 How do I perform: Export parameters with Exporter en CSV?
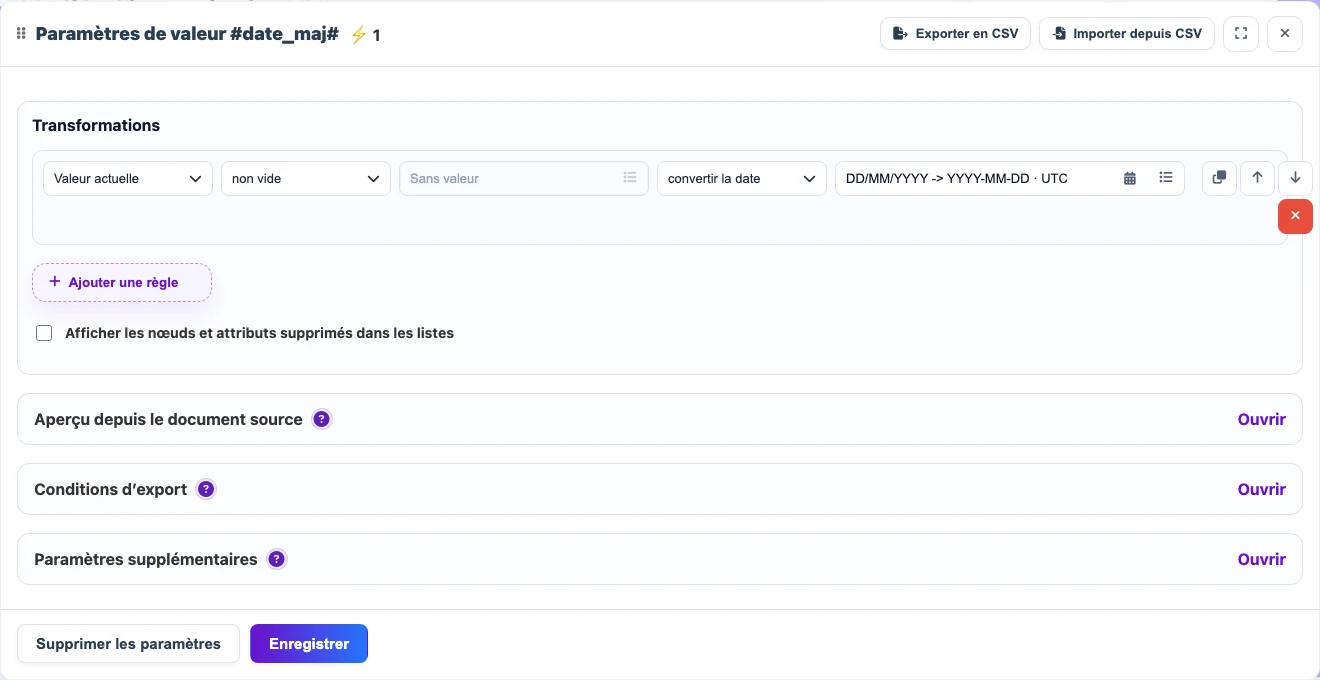click(x=955, y=33)
